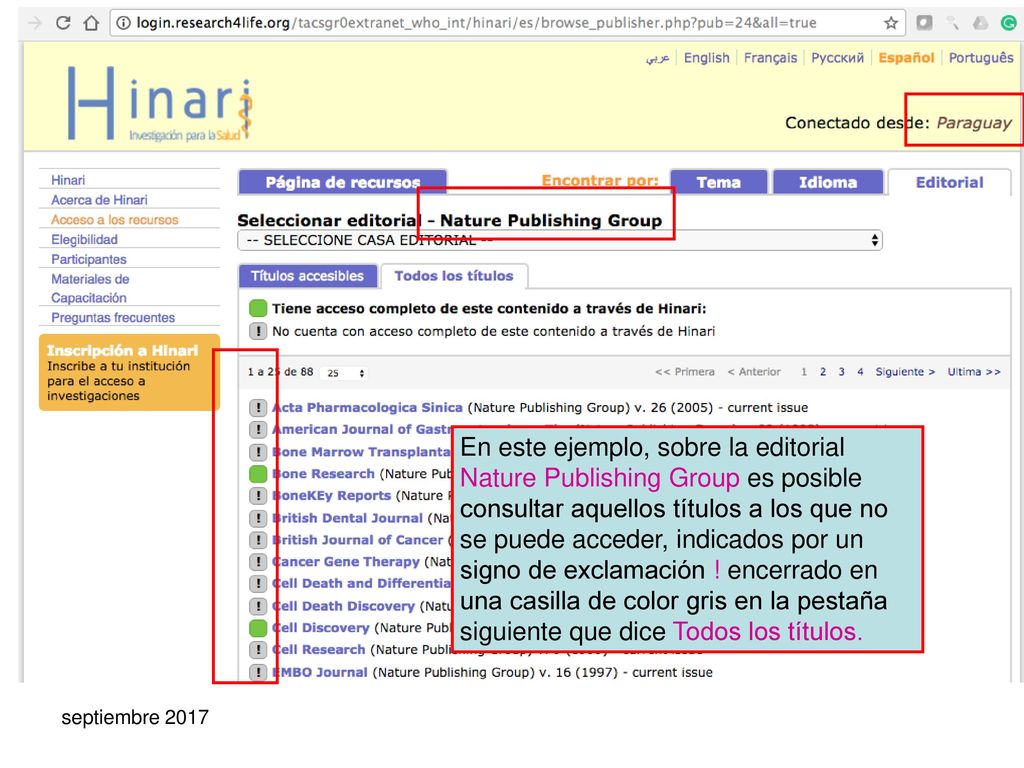Open the BoneKEy Reports journal

(x=331, y=496)
